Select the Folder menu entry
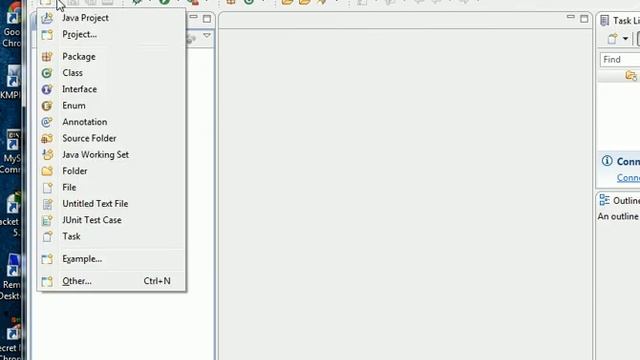Image resolution: width=640 pixels, height=360 pixels. point(111,171)
